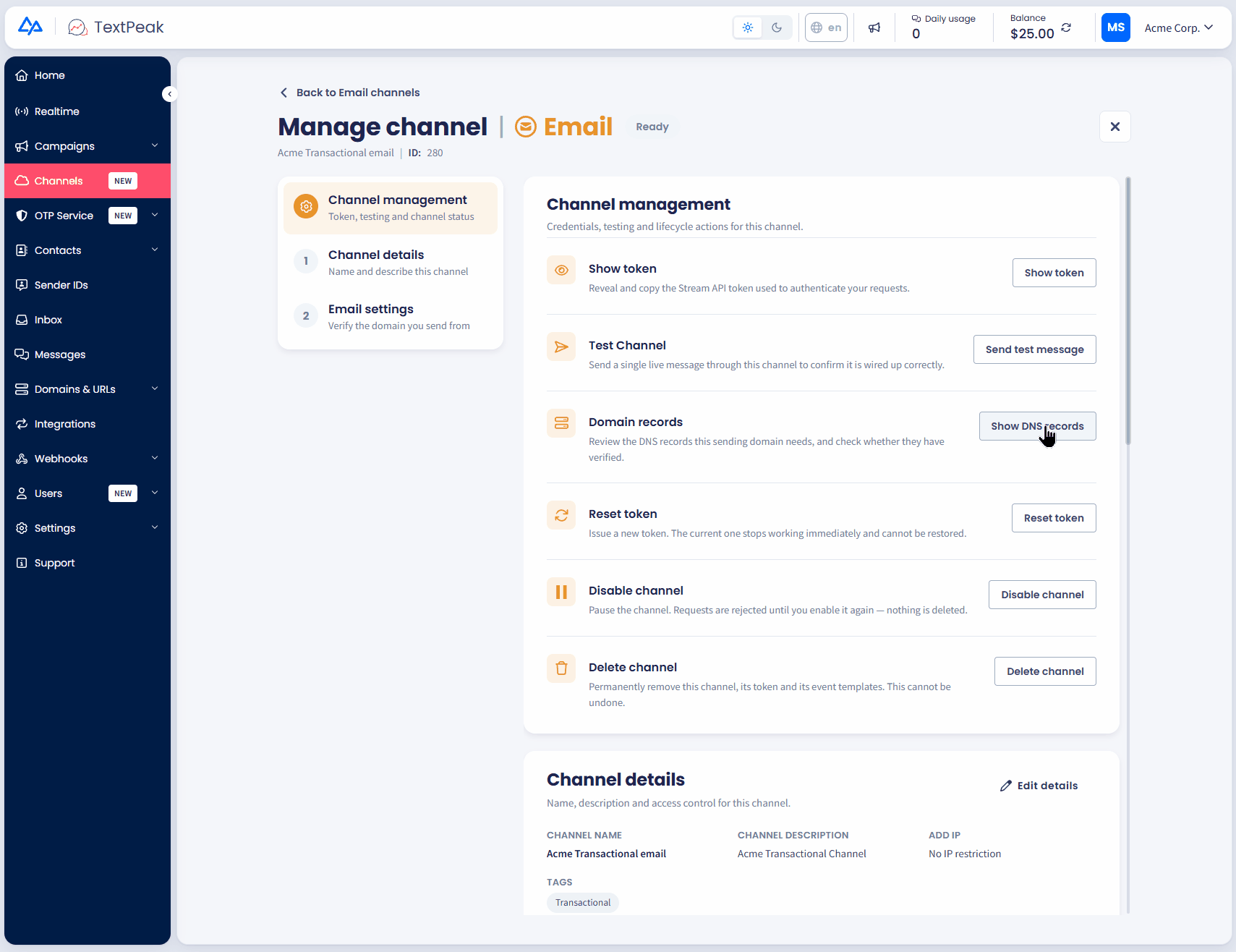Click the Edit details link
The width and height of the screenshot is (1236, 952).
[1039, 786]
